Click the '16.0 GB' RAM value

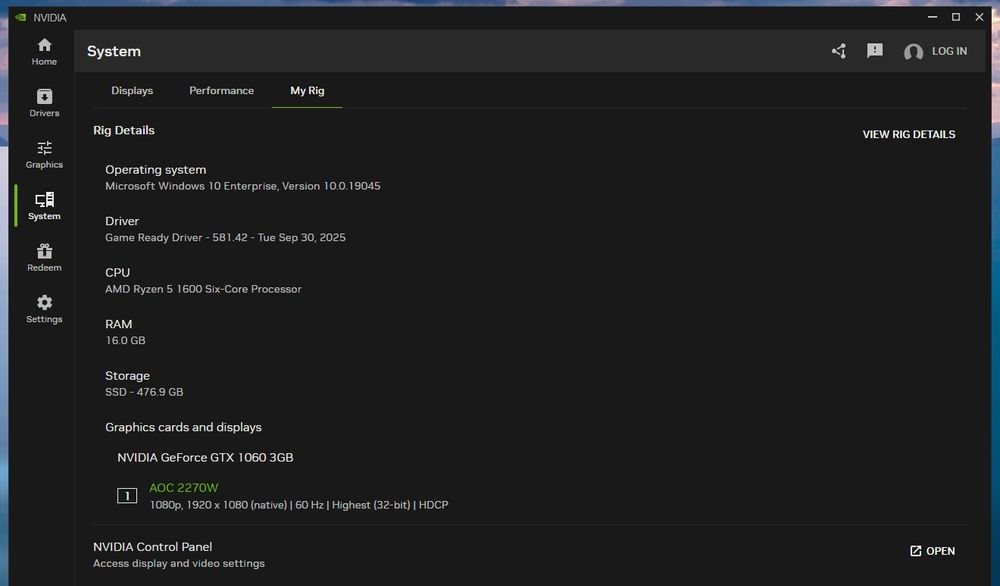[x=125, y=341]
